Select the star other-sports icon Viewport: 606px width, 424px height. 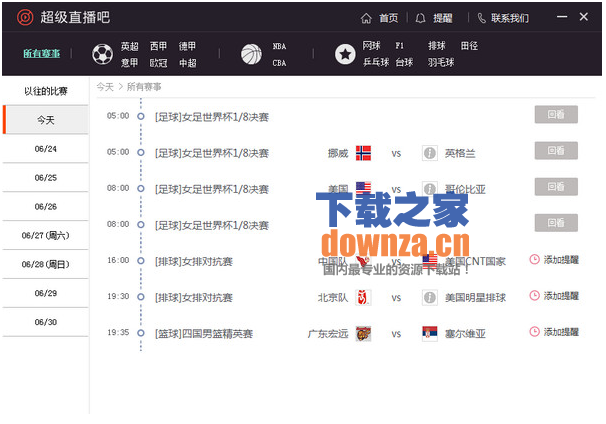tap(345, 54)
